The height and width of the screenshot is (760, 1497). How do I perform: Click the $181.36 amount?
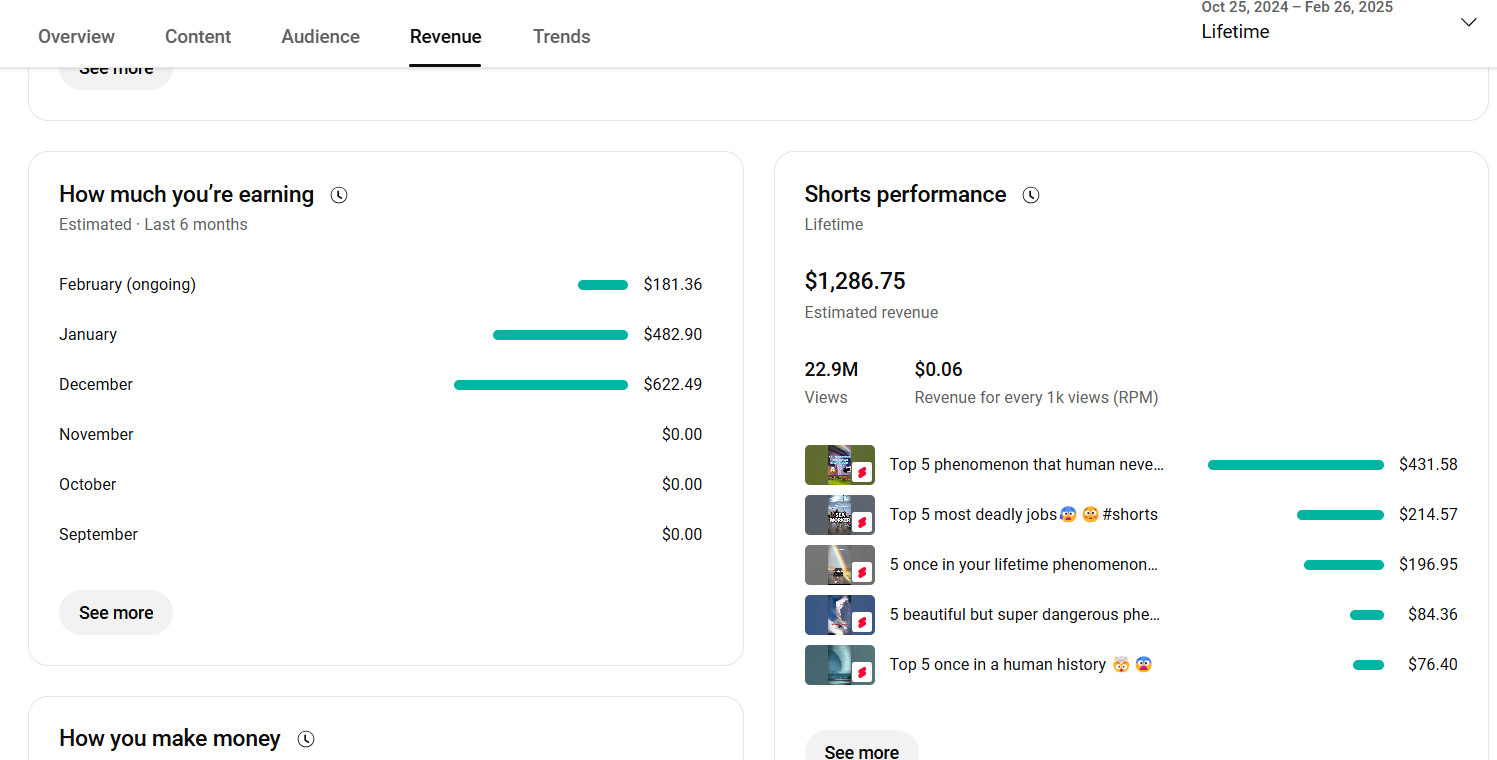(x=673, y=285)
